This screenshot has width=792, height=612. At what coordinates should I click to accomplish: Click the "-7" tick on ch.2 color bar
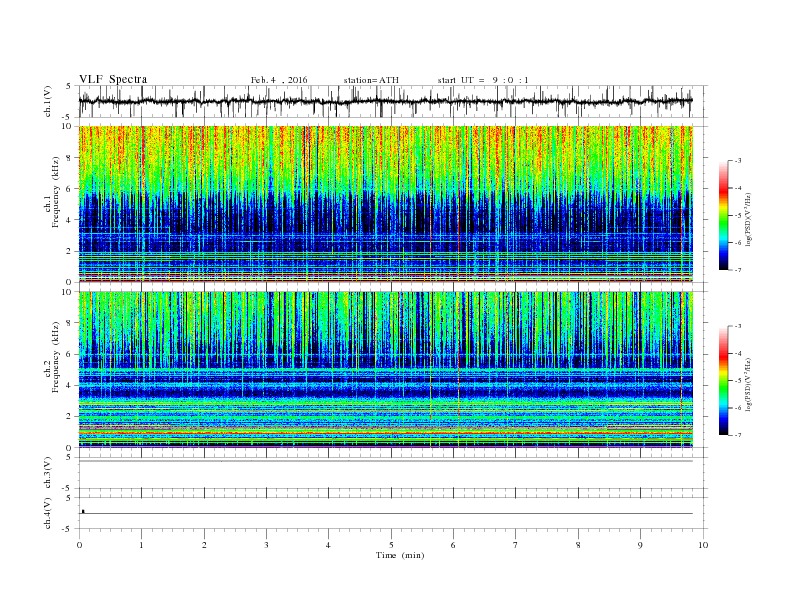coord(737,435)
